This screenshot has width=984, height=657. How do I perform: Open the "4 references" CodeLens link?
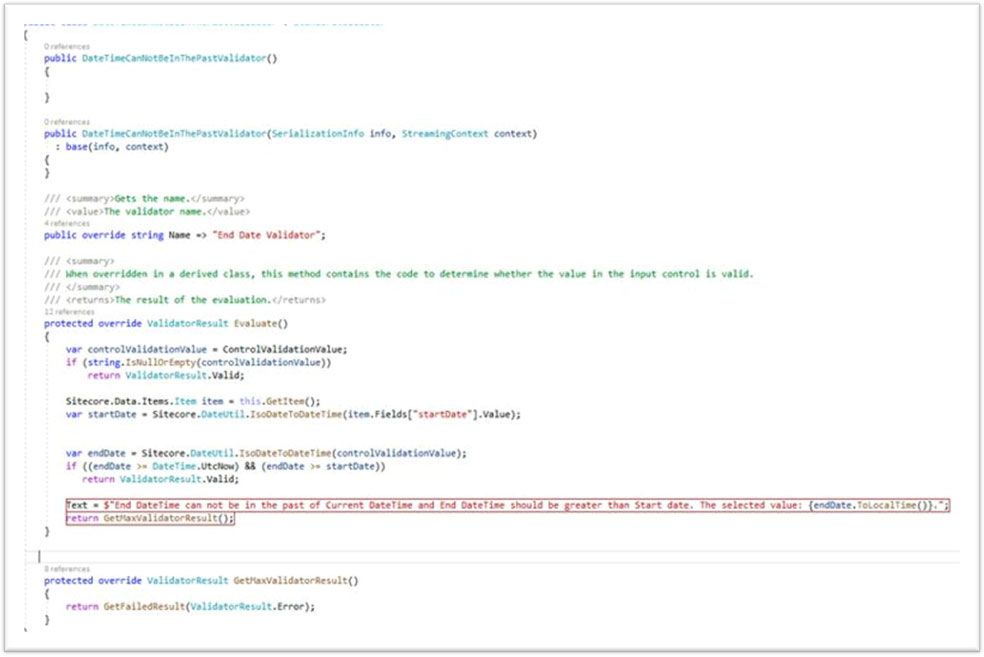tap(67, 223)
